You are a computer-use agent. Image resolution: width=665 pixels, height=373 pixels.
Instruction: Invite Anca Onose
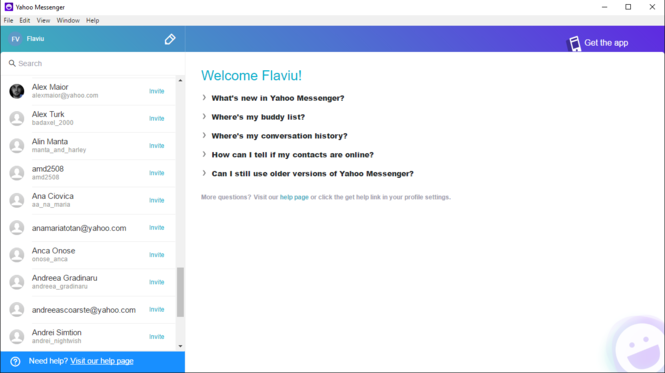[x=156, y=255]
